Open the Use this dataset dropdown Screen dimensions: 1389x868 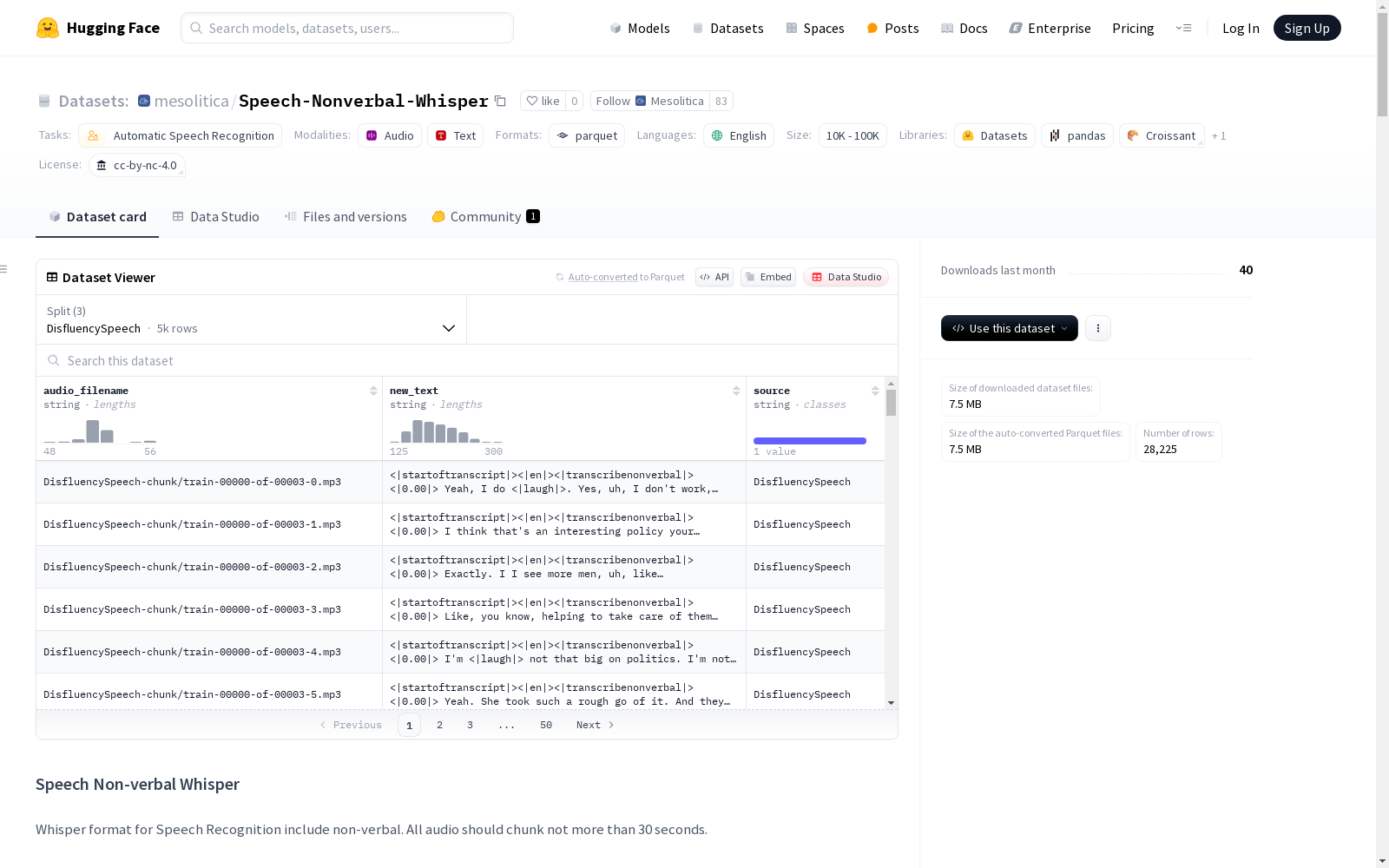[1010, 328]
